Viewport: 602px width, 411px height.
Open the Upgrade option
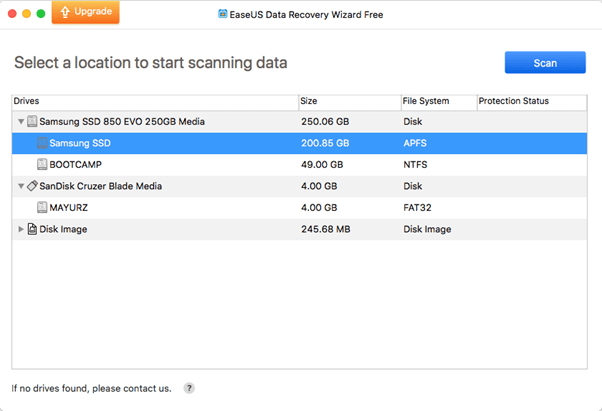86,12
